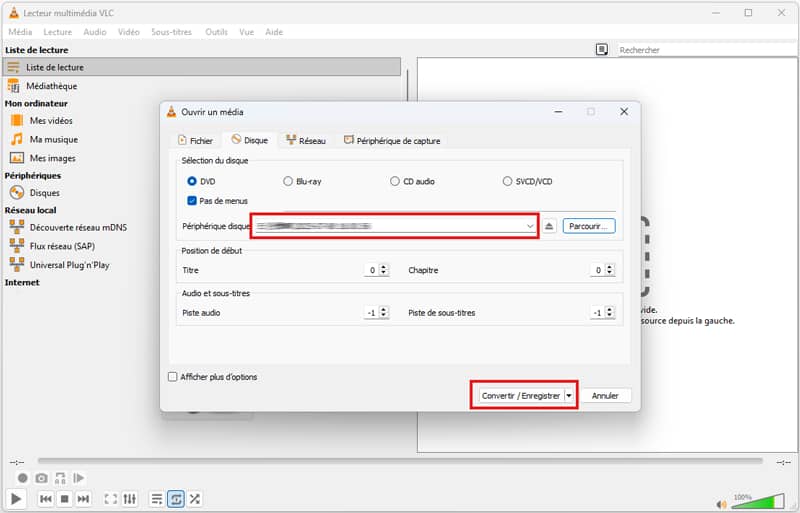
Task: Adjust the Piste audio spin box
Action: pyautogui.click(x=377, y=312)
